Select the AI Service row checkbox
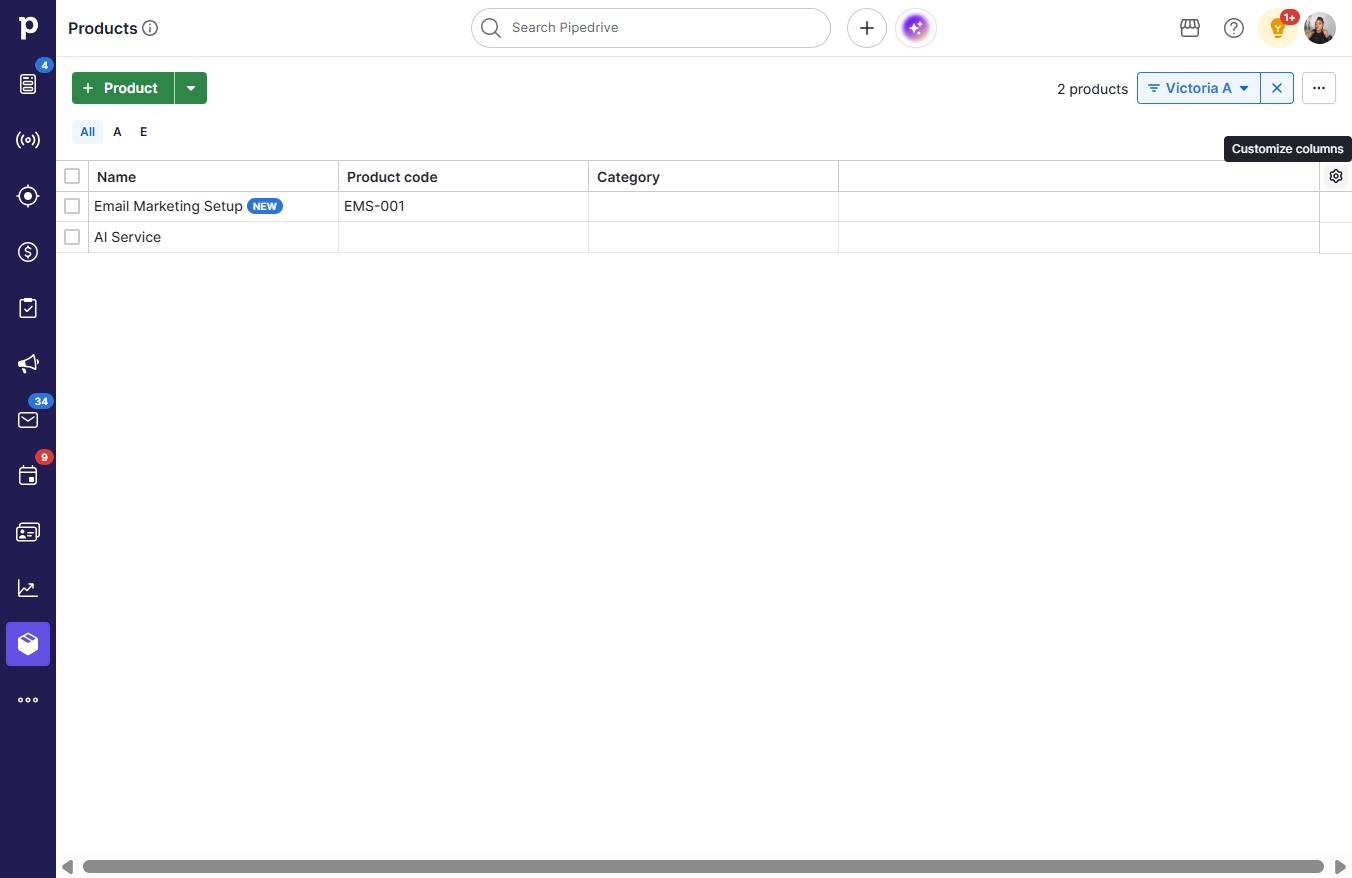The height and width of the screenshot is (878, 1352). 72,237
